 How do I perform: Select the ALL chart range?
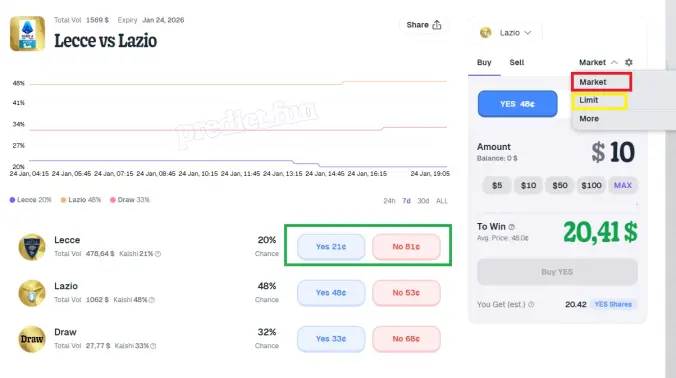[x=442, y=201]
